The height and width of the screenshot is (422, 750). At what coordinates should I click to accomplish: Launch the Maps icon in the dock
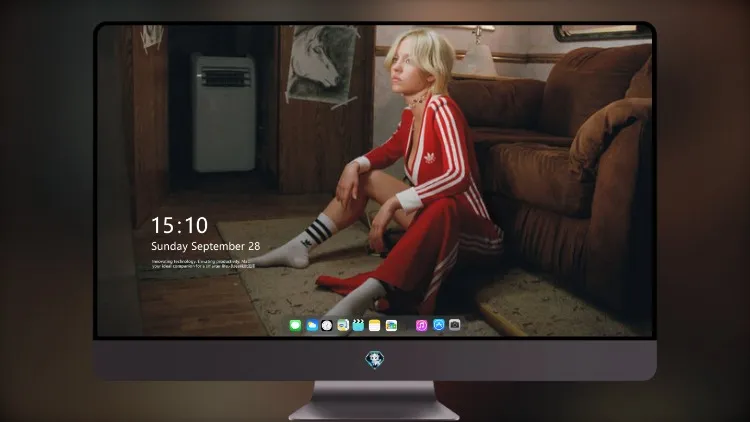click(343, 326)
